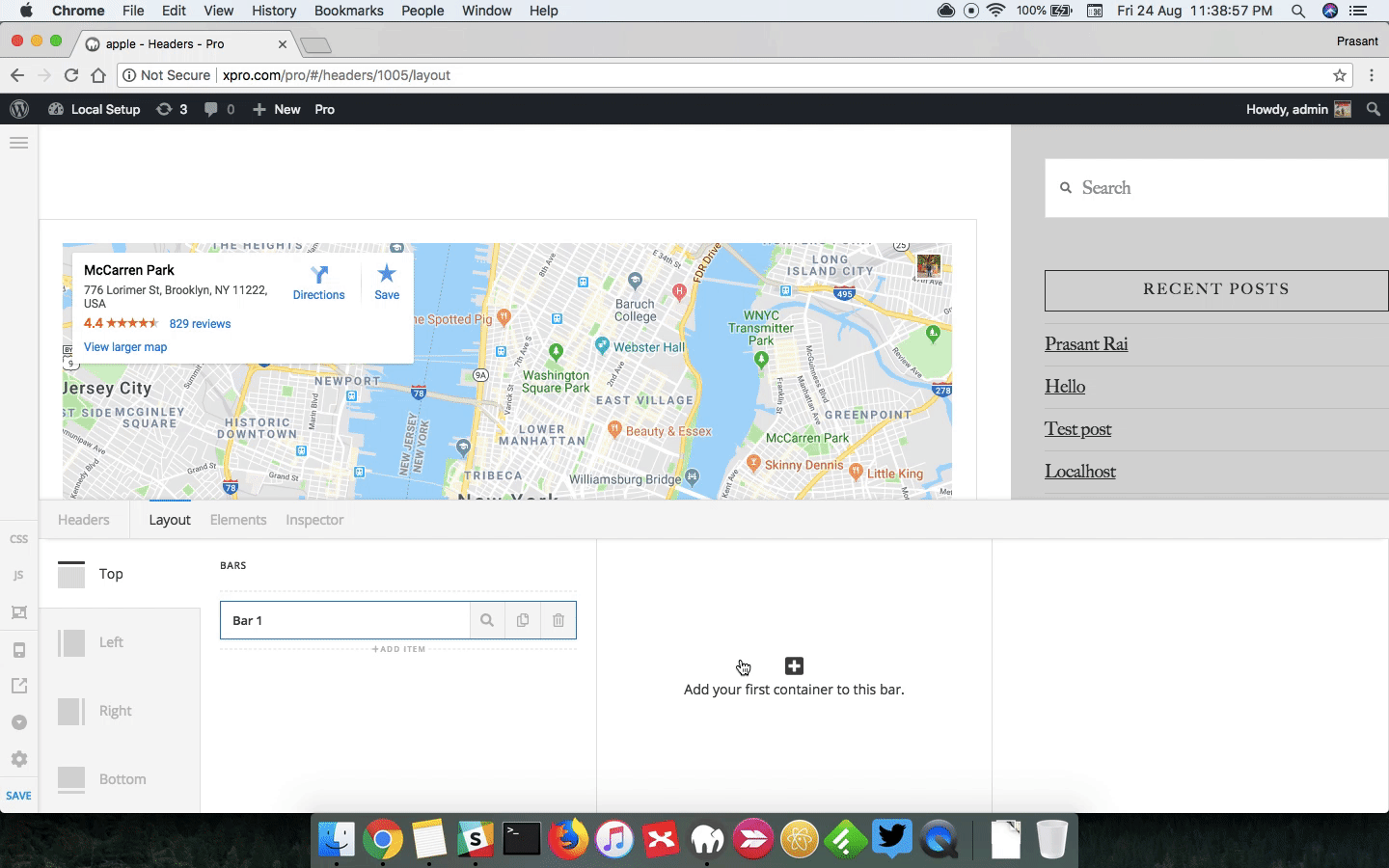The height and width of the screenshot is (868, 1389).
Task: Select the Top header region
Action: click(120, 574)
